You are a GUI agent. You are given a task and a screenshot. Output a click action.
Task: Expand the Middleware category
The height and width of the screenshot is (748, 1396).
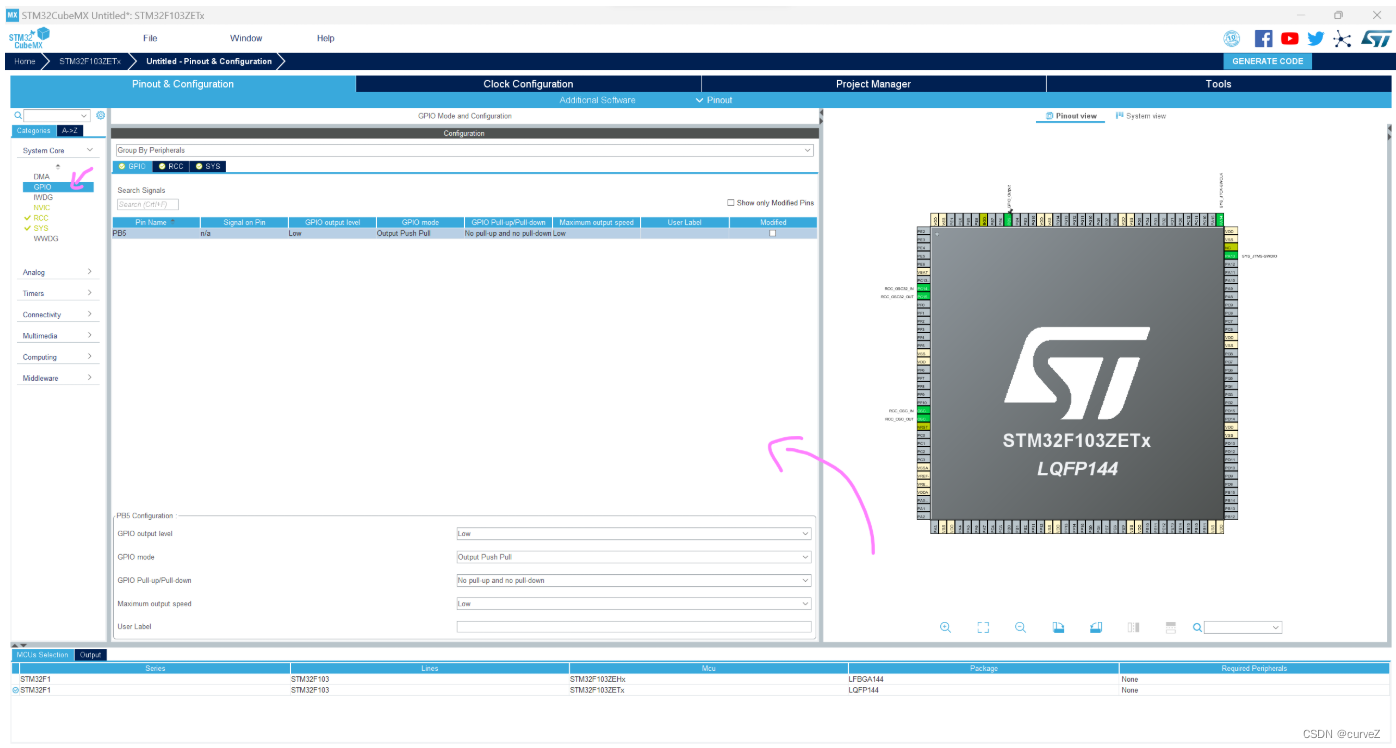pos(89,378)
